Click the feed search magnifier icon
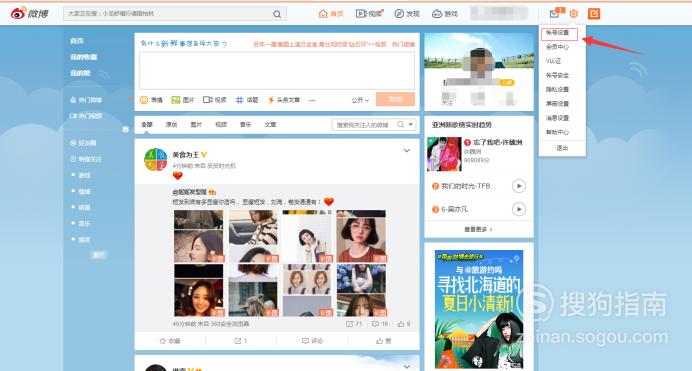The image size is (692, 371). click(x=400, y=125)
